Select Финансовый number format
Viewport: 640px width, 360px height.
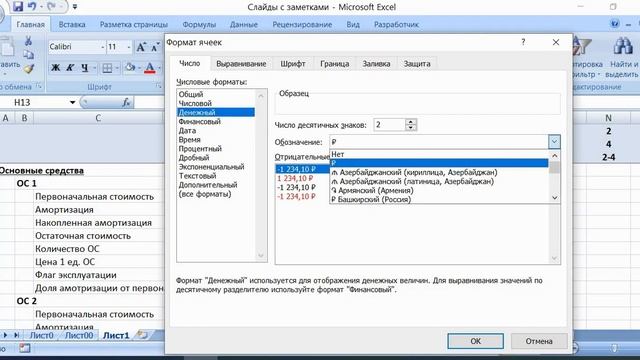pyautogui.click(x=200, y=121)
